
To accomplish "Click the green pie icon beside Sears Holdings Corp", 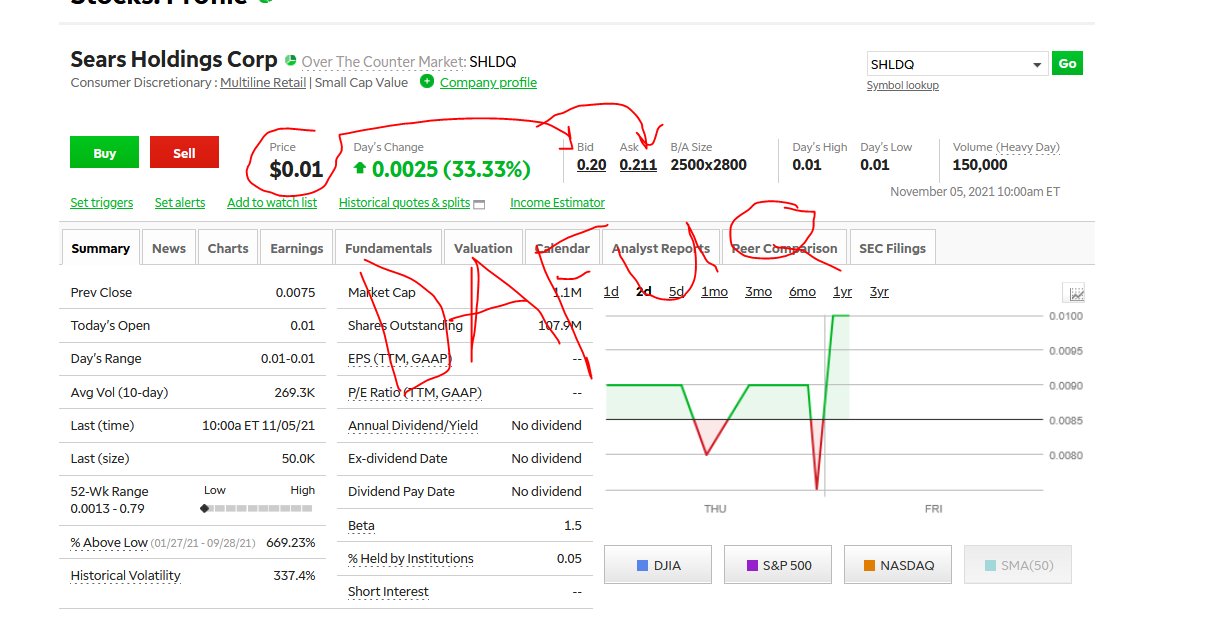I will click(x=291, y=60).
